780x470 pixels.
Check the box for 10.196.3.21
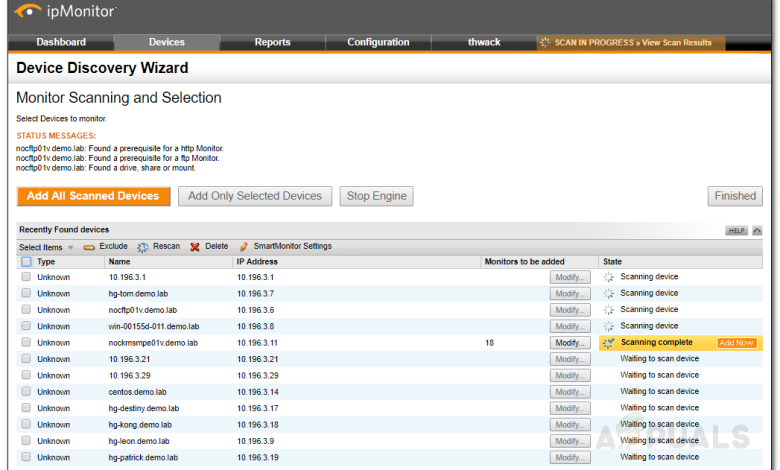(26, 359)
